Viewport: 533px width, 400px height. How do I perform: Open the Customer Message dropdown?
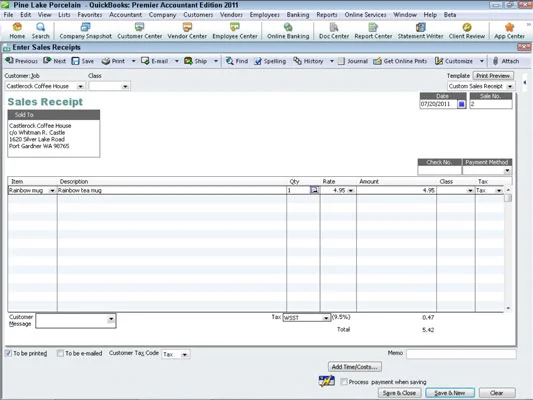click(x=111, y=319)
